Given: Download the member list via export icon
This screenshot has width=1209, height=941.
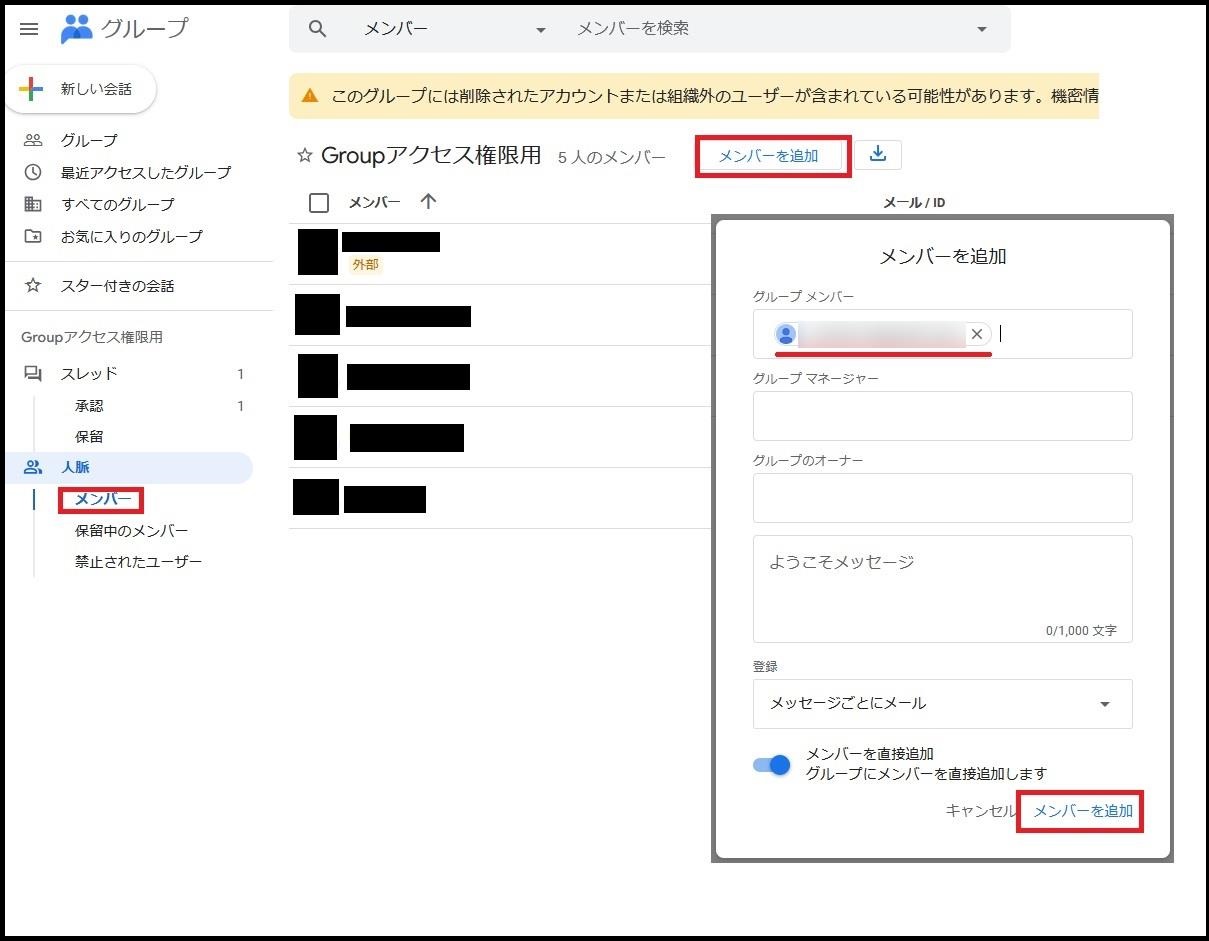Looking at the screenshot, I should 877,155.
